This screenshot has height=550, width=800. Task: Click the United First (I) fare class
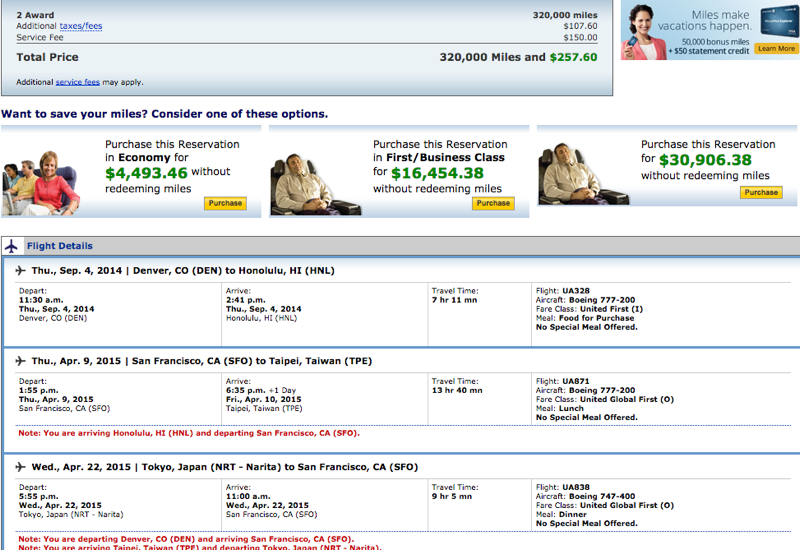point(611,309)
